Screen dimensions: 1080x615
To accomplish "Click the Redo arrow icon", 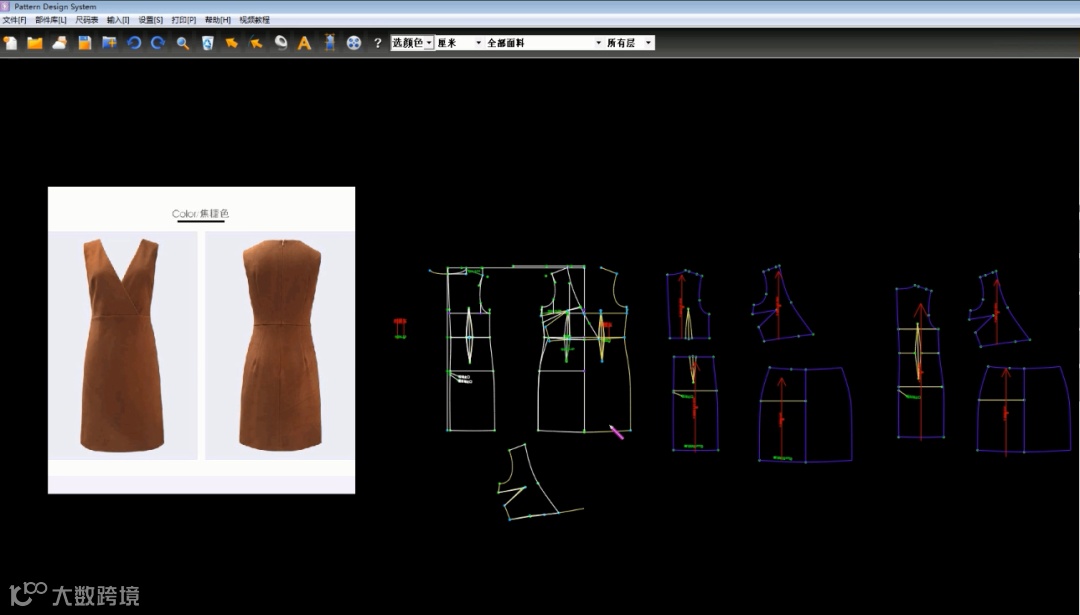I will click(158, 43).
